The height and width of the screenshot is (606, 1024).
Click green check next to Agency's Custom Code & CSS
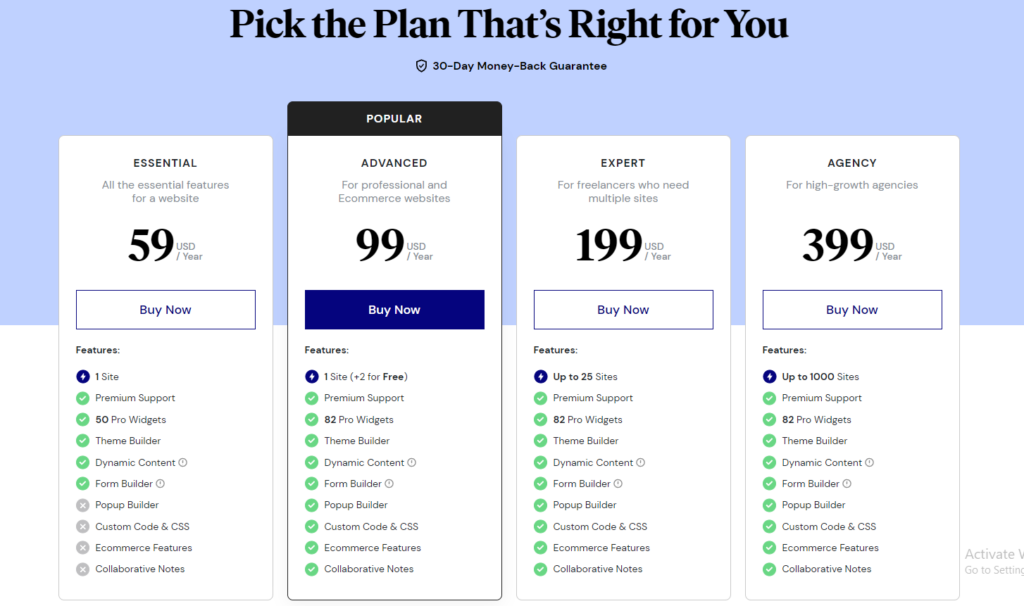[769, 526]
